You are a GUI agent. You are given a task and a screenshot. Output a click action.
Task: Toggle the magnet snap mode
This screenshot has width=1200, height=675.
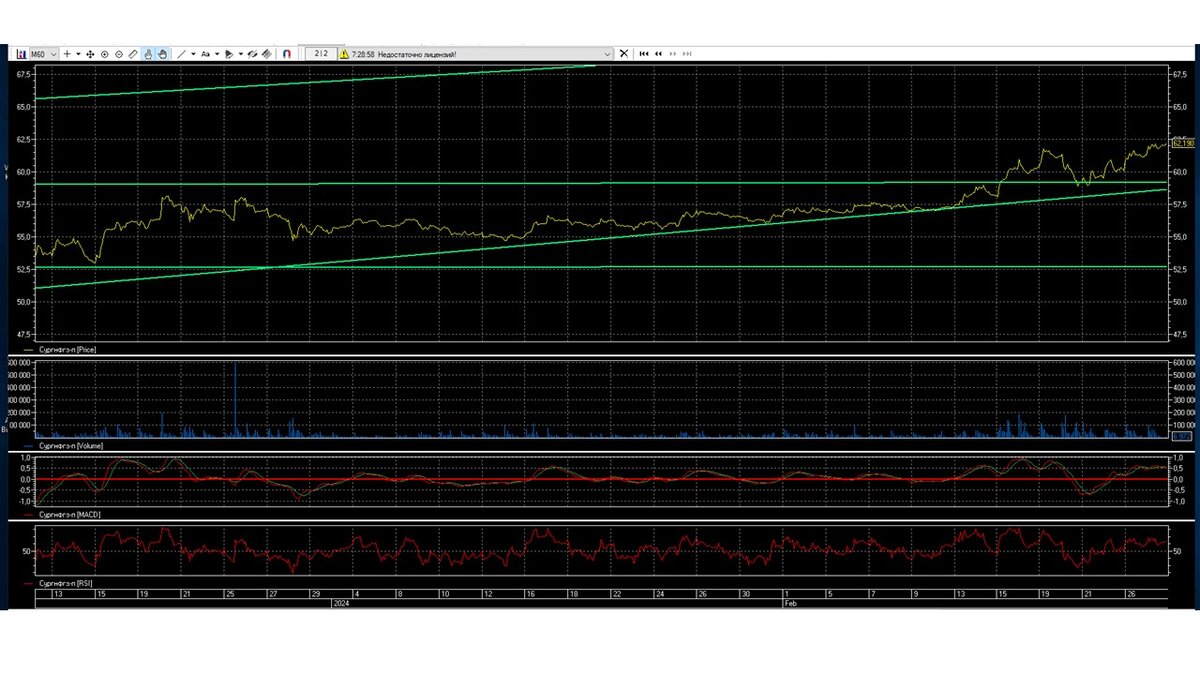point(286,54)
